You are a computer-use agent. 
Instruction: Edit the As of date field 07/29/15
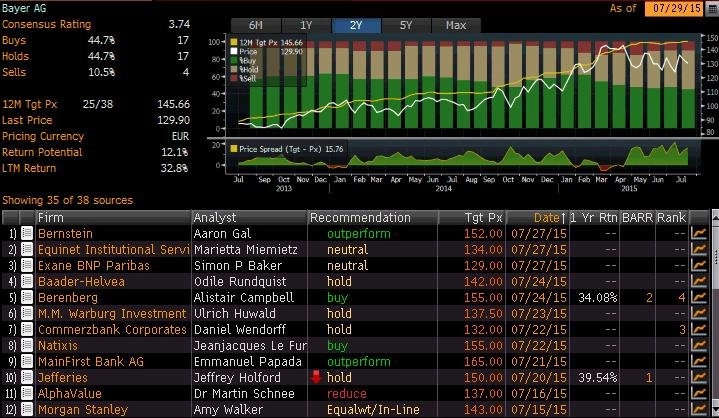point(674,9)
